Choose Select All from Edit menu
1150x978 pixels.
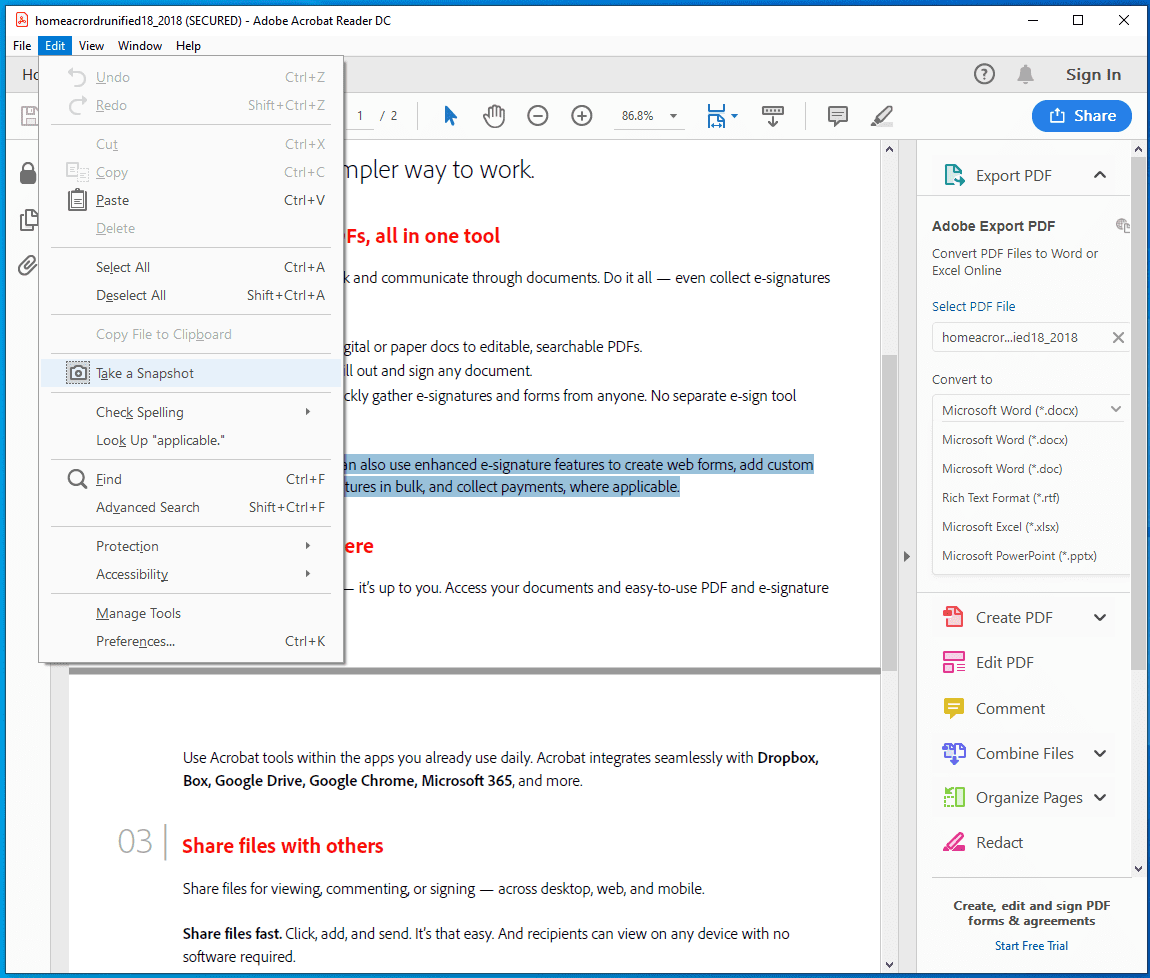coord(191,267)
